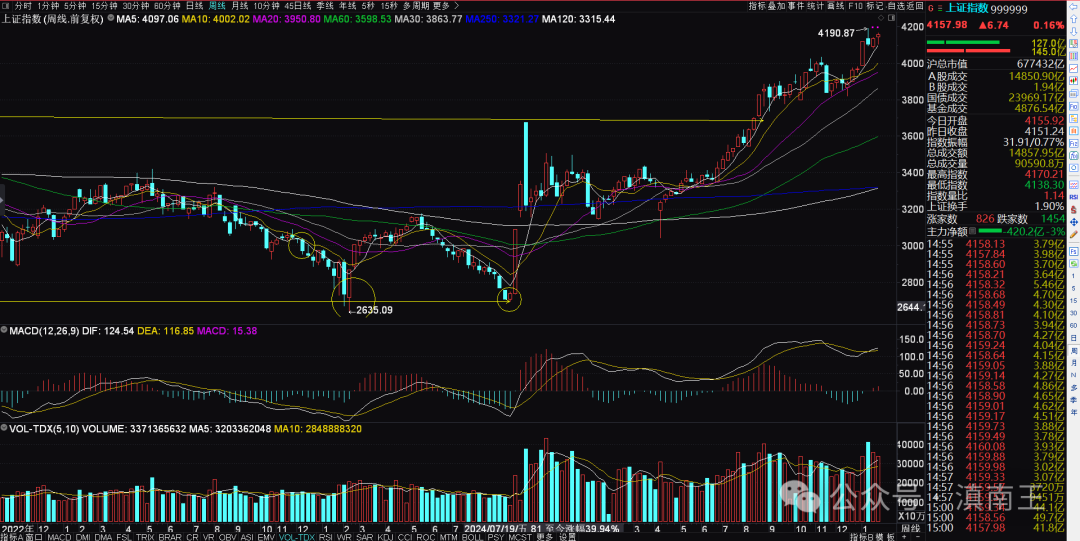Open F10 company info
Viewport: 1080px width, 541px height.
click(855, 6)
